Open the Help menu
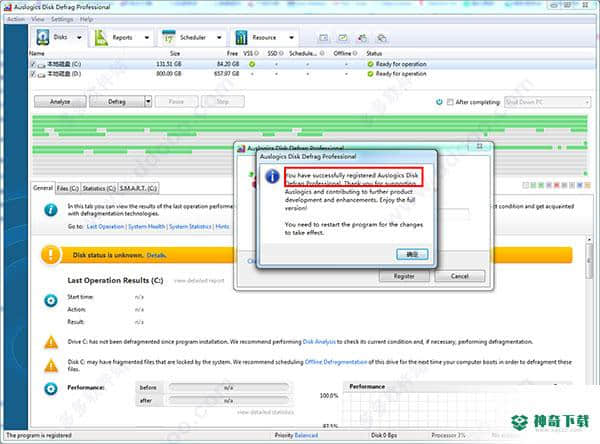 tap(86, 19)
